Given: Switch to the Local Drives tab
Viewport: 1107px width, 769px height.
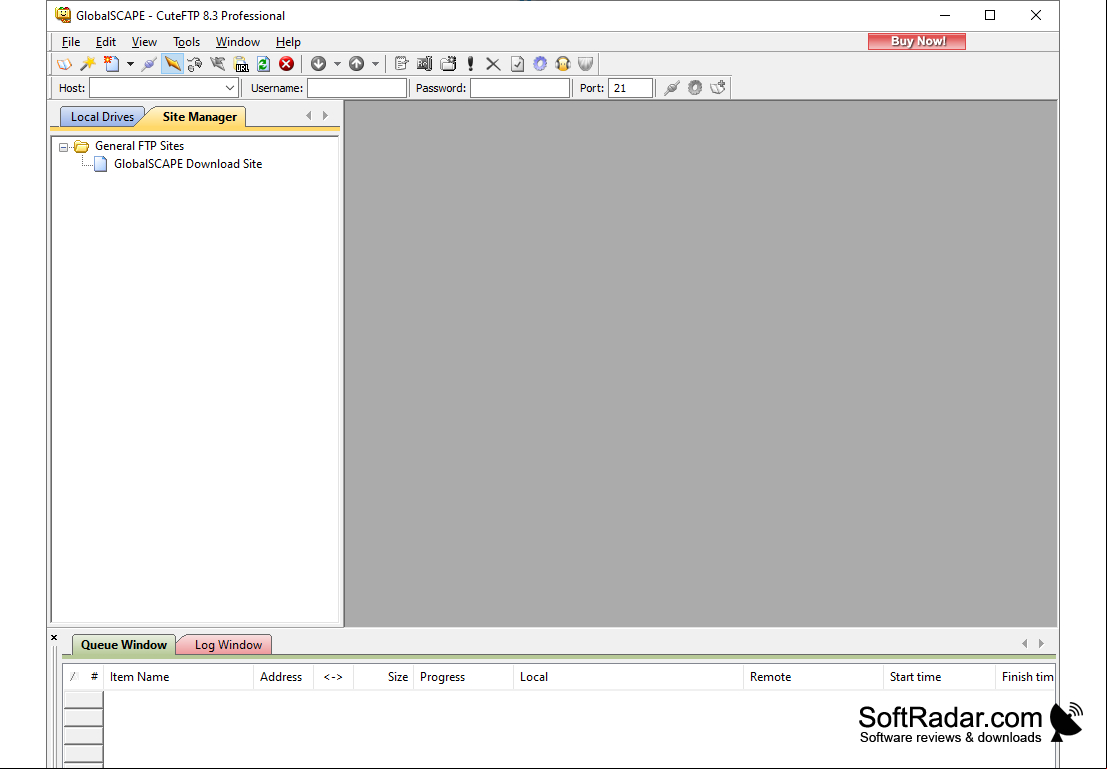Looking at the screenshot, I should coord(102,117).
